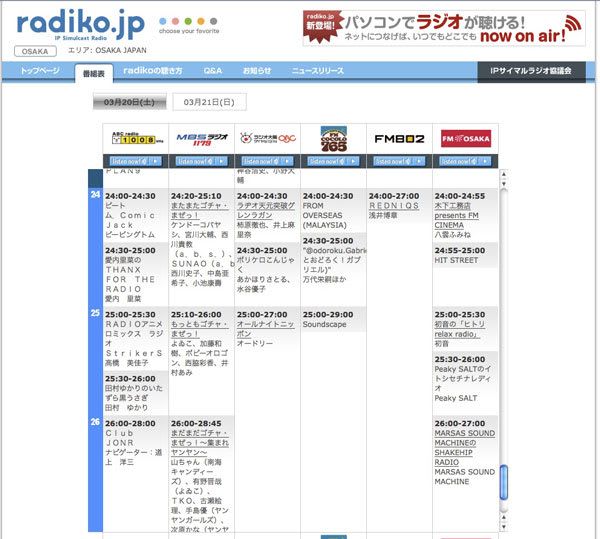Click the now on air banner
The width and height of the screenshot is (600, 539).
click(444, 28)
